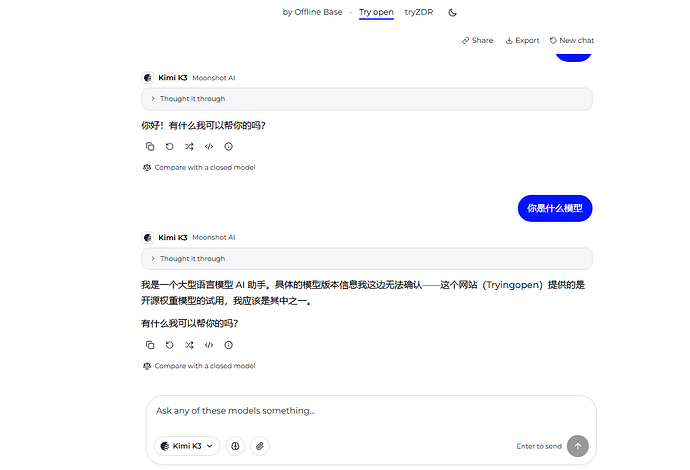Screen dimensions: 690x470
Task: Focus the Ask any of these models input
Action: pos(371,411)
